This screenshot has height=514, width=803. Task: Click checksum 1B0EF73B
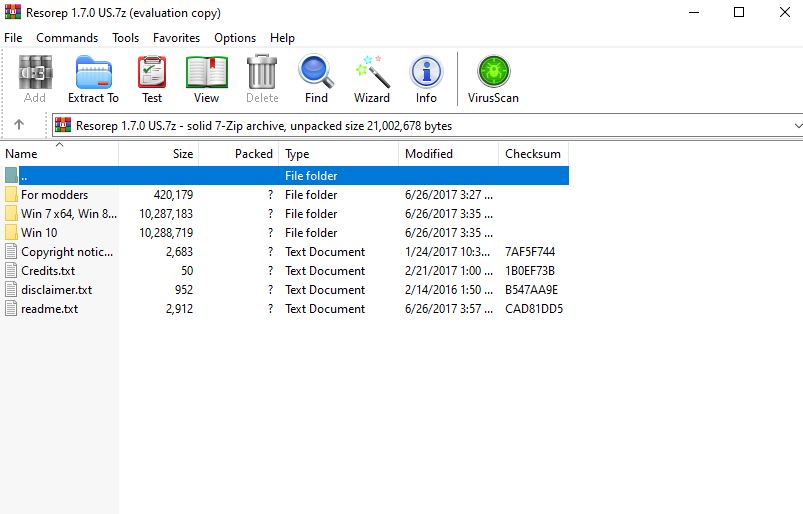pyautogui.click(x=530, y=271)
